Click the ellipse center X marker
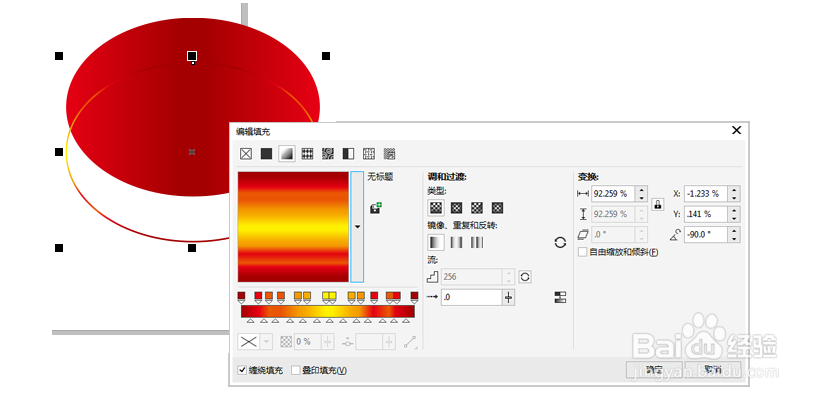The height and width of the screenshot is (401, 824). (192, 152)
